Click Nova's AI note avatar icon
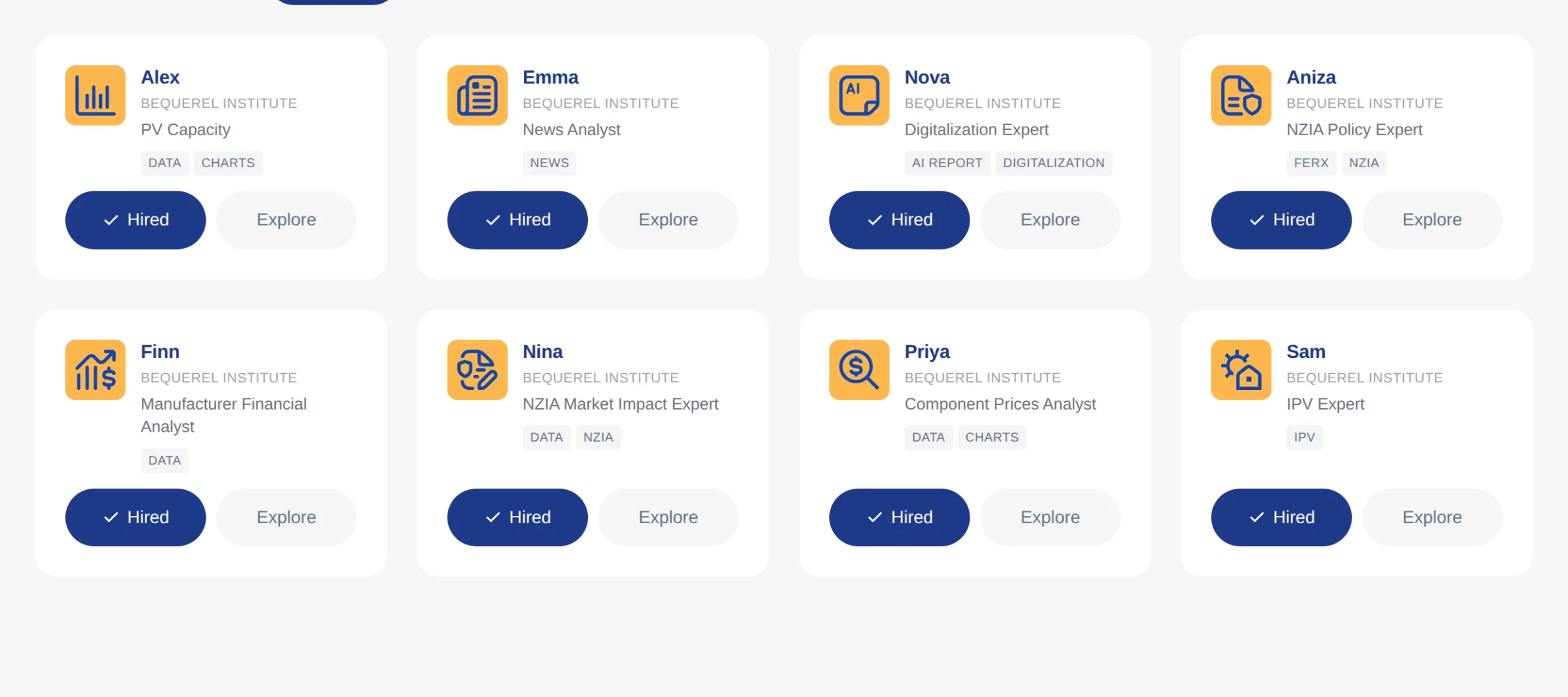Image resolution: width=1568 pixels, height=697 pixels. coord(859,95)
